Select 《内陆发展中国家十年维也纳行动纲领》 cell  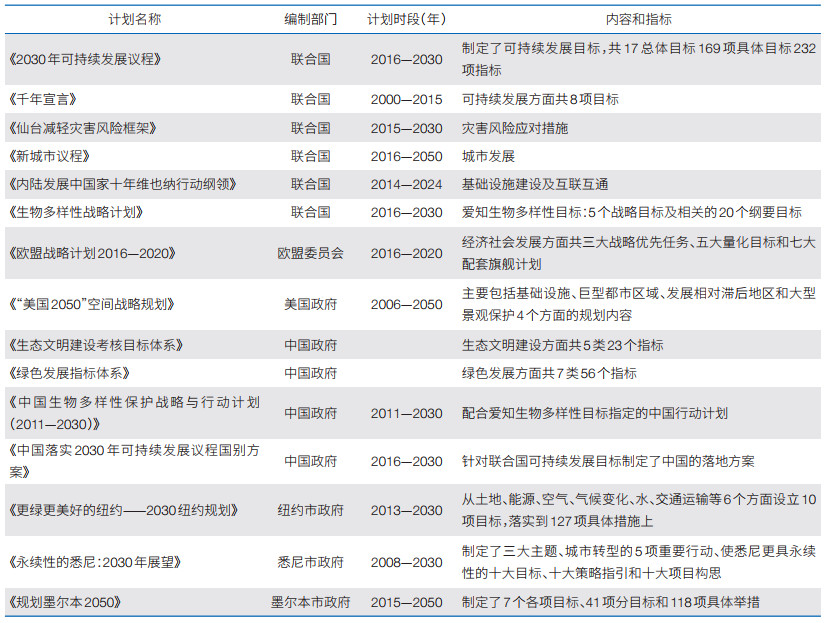pos(122,184)
